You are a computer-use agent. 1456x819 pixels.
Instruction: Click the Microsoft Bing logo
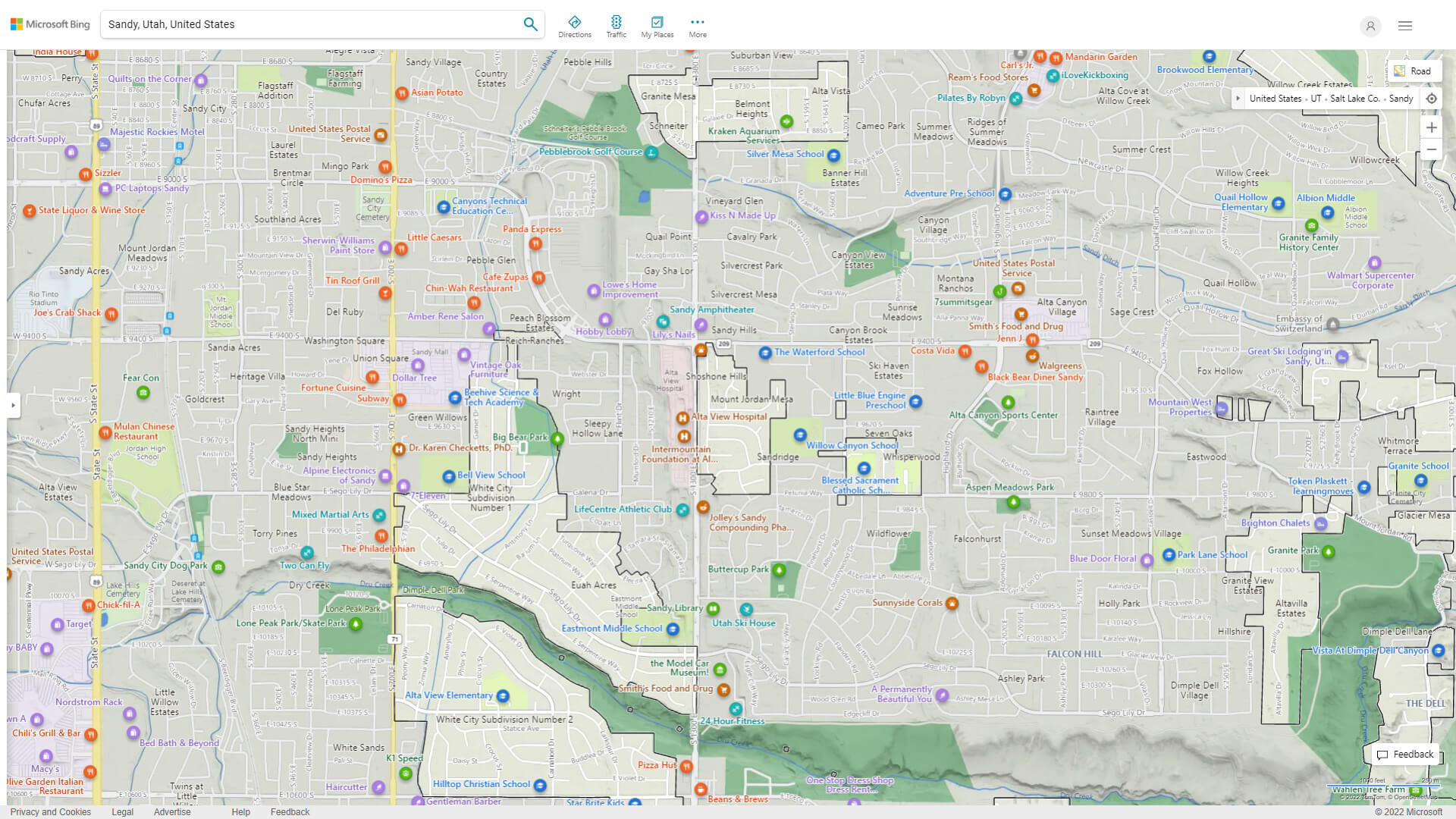[49, 24]
